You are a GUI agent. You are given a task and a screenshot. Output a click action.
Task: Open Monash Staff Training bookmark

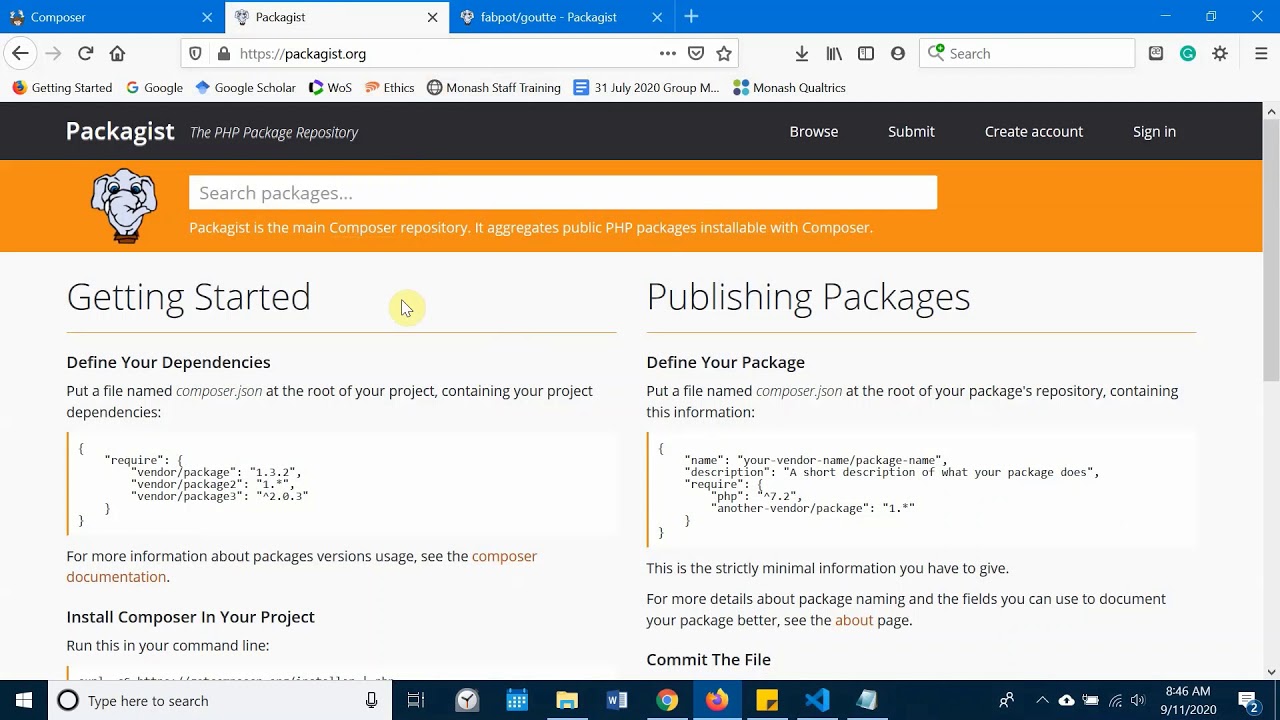point(494,88)
